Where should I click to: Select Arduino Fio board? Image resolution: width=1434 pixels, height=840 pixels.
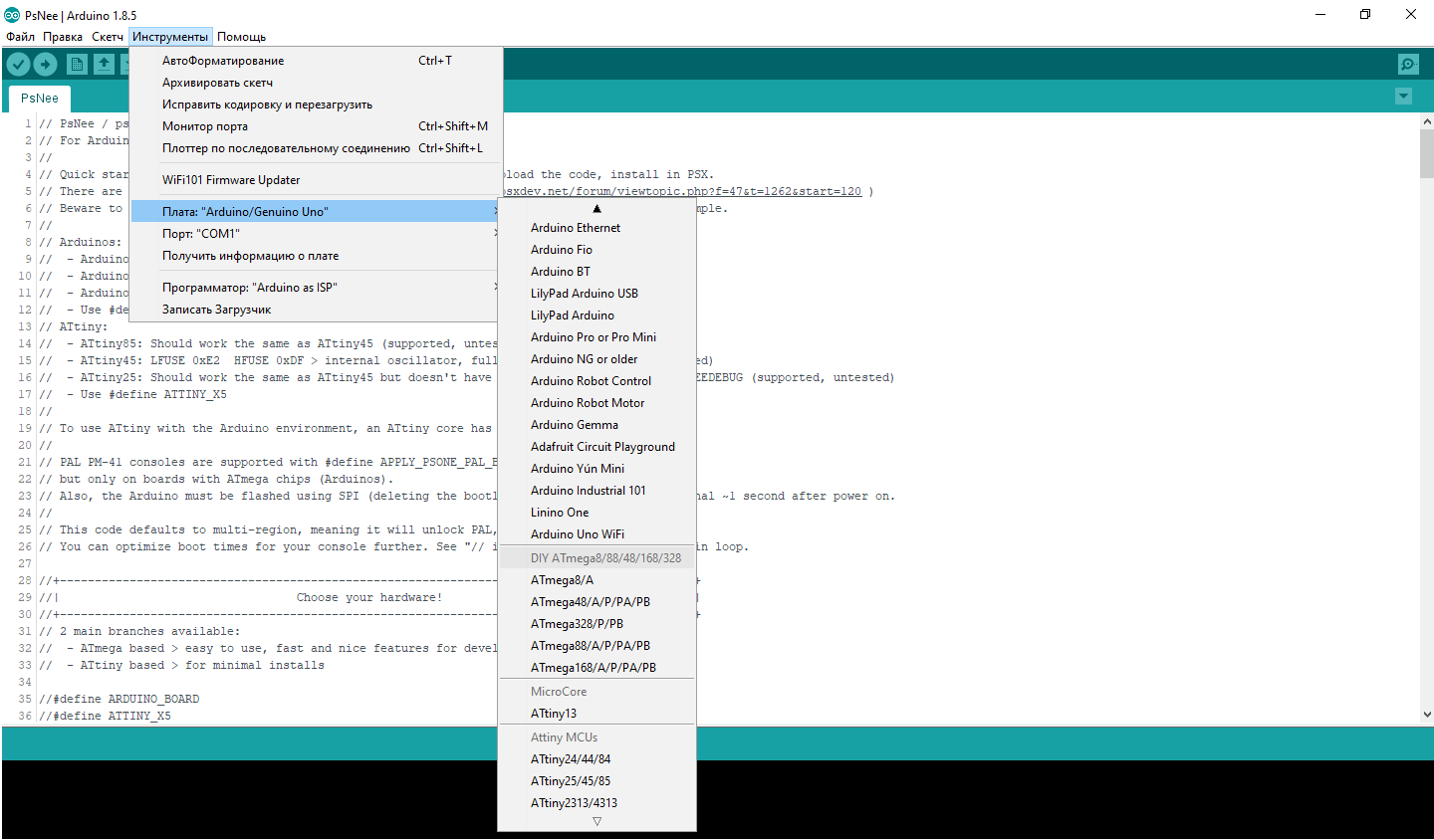597,250
